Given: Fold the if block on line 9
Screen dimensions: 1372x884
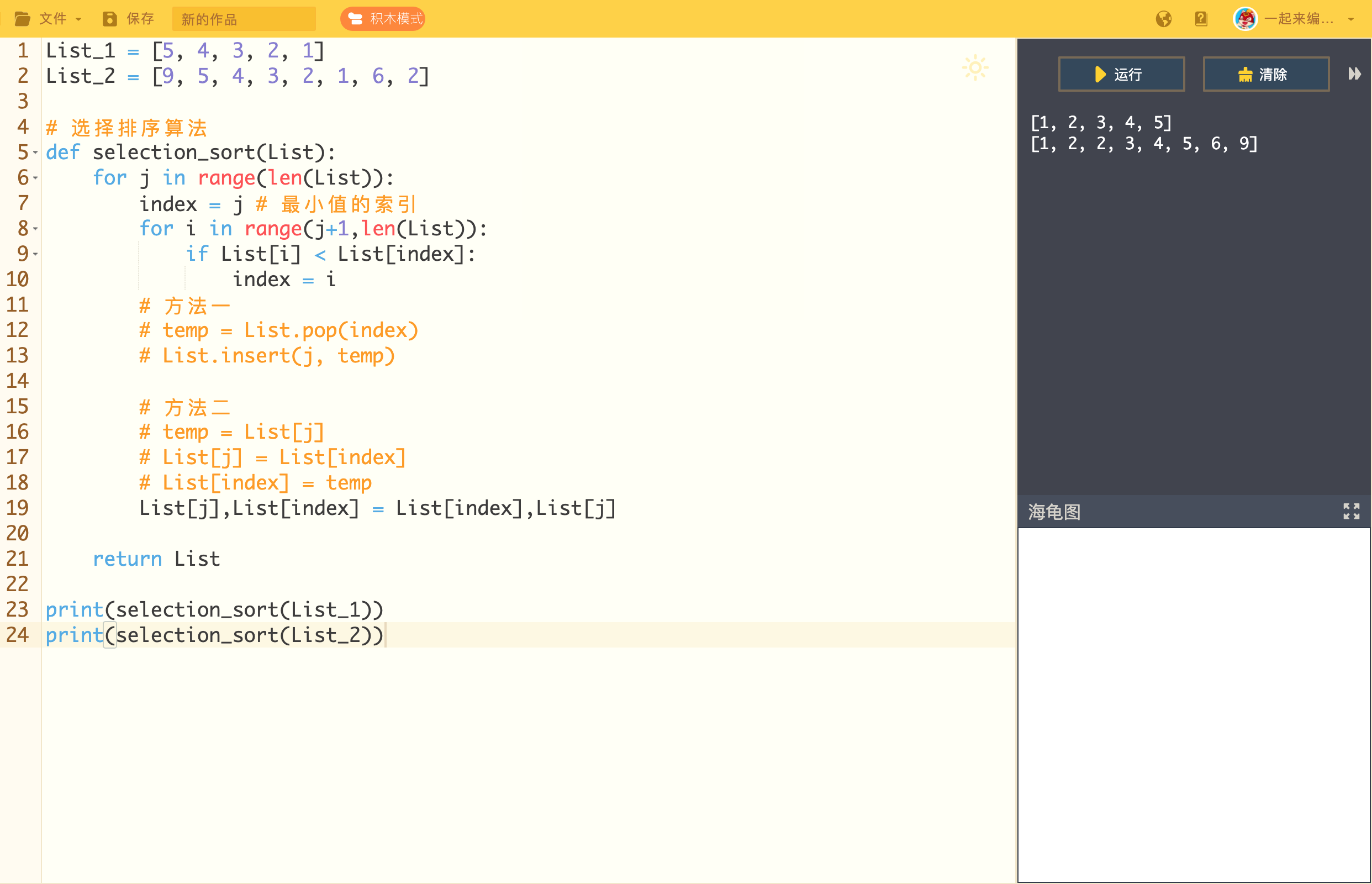Looking at the screenshot, I should click(35, 254).
